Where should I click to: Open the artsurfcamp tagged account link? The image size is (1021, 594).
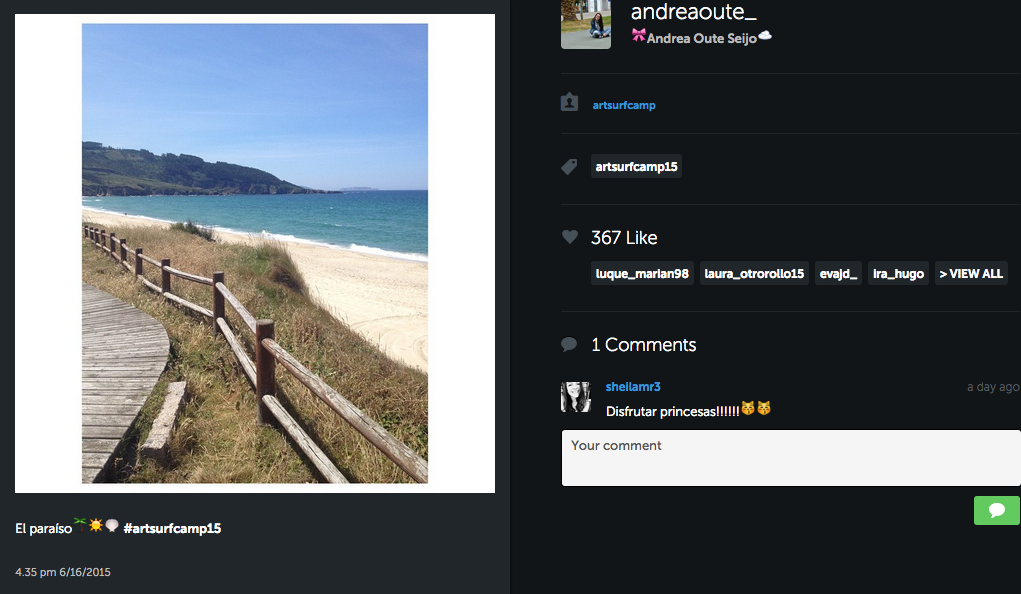coord(624,105)
